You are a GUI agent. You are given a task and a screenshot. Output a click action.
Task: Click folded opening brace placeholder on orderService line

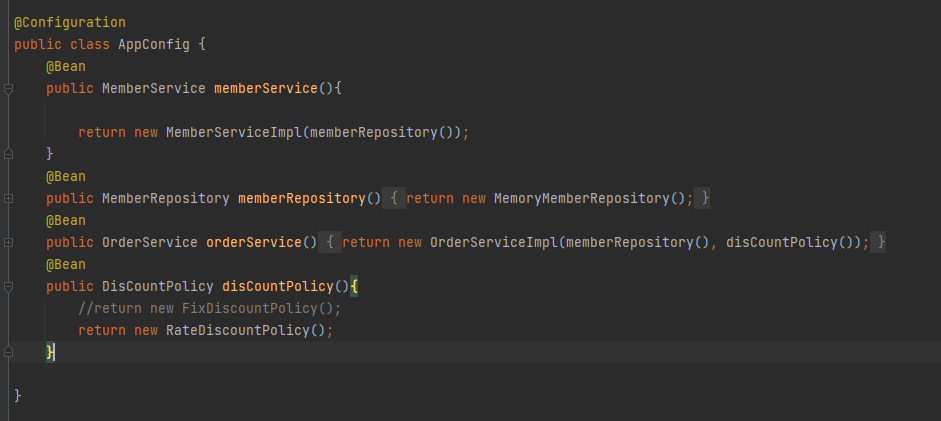[330, 243]
